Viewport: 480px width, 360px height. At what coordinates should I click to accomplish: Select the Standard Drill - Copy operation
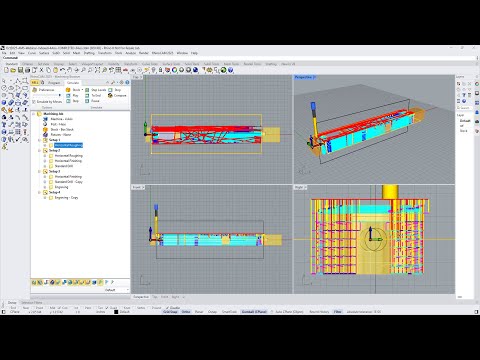pos(68,182)
